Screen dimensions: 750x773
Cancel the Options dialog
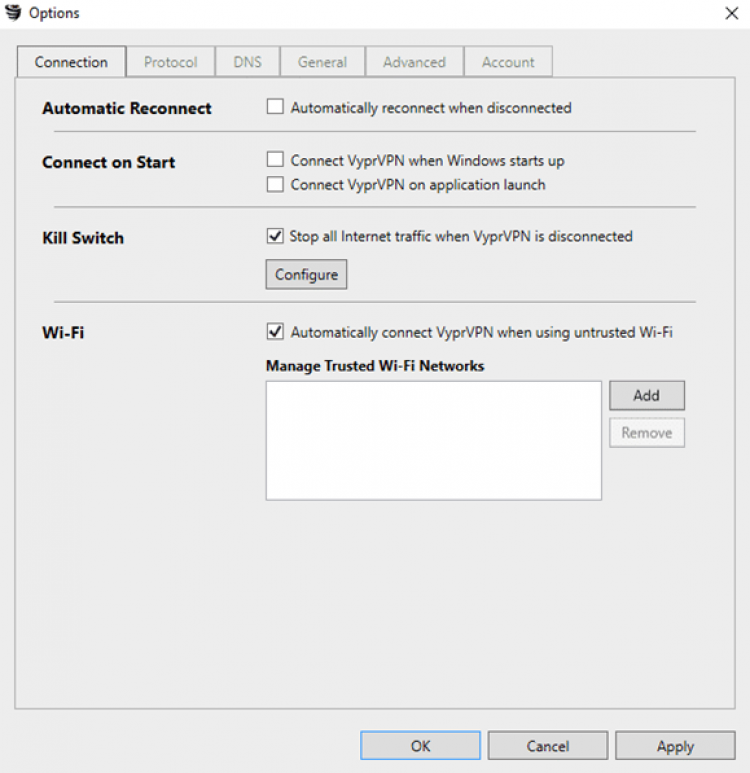548,745
